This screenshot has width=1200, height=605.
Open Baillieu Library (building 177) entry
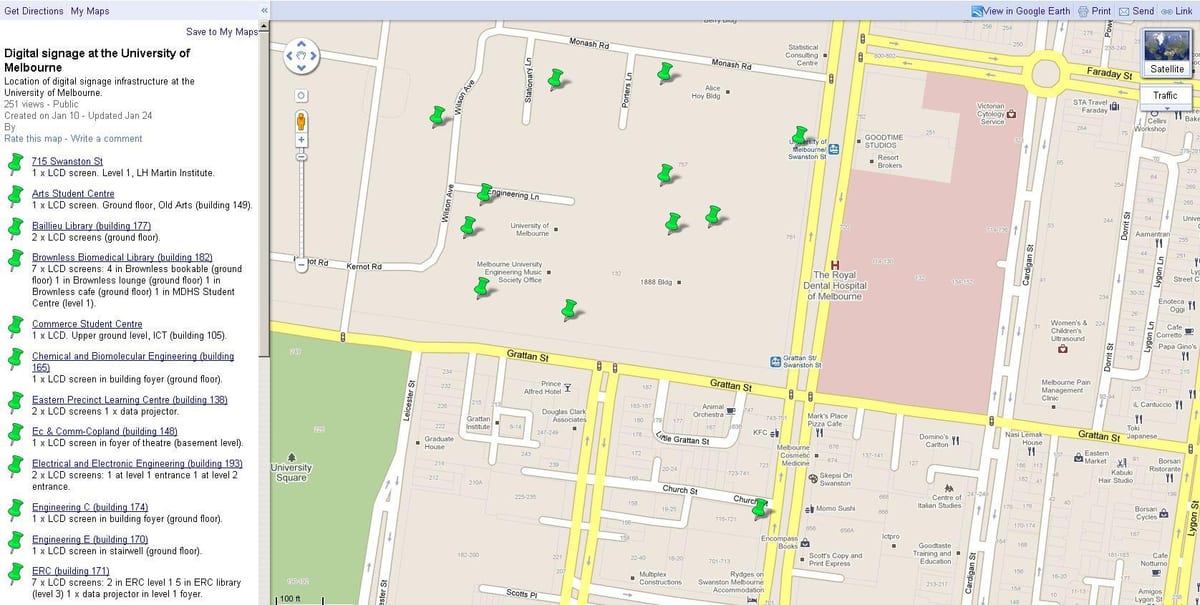click(91, 226)
